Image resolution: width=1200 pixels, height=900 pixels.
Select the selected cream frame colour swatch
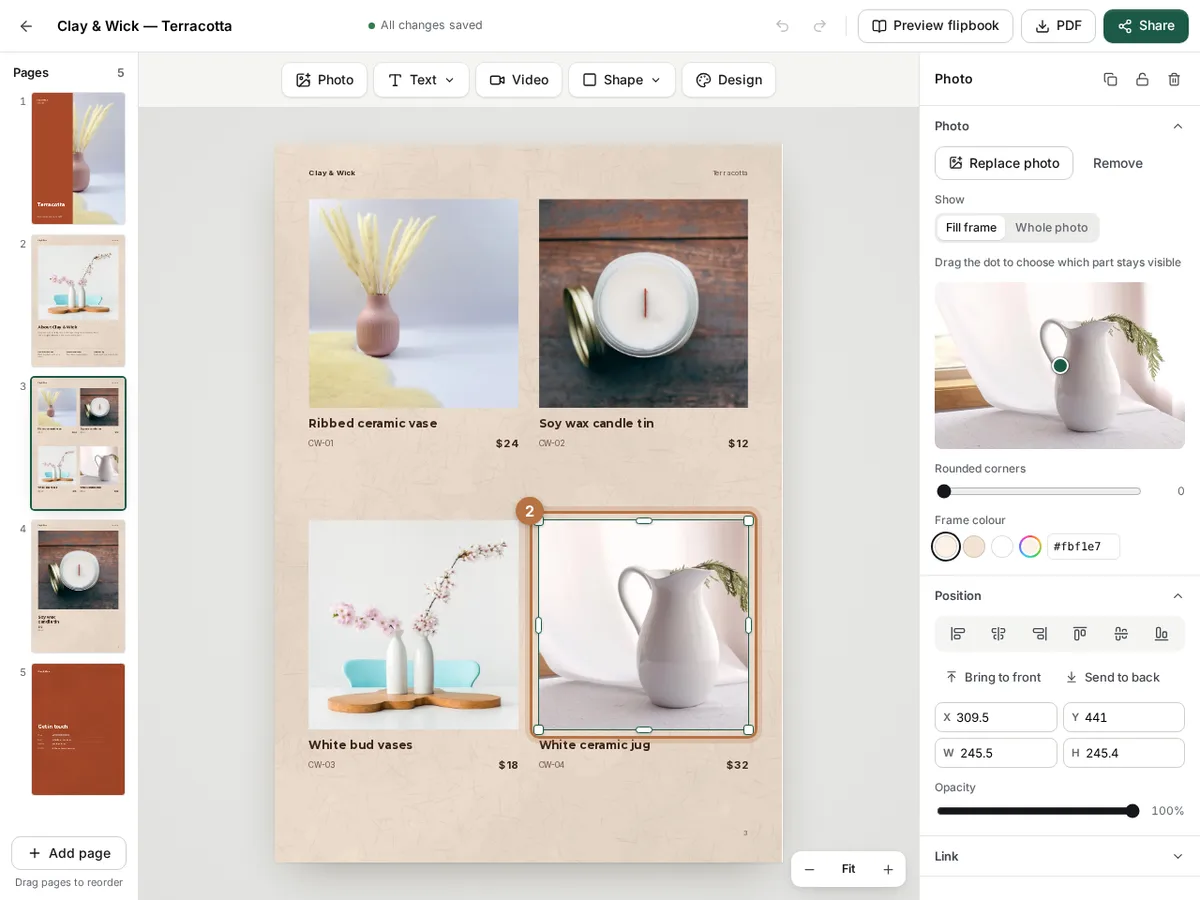click(x=946, y=547)
